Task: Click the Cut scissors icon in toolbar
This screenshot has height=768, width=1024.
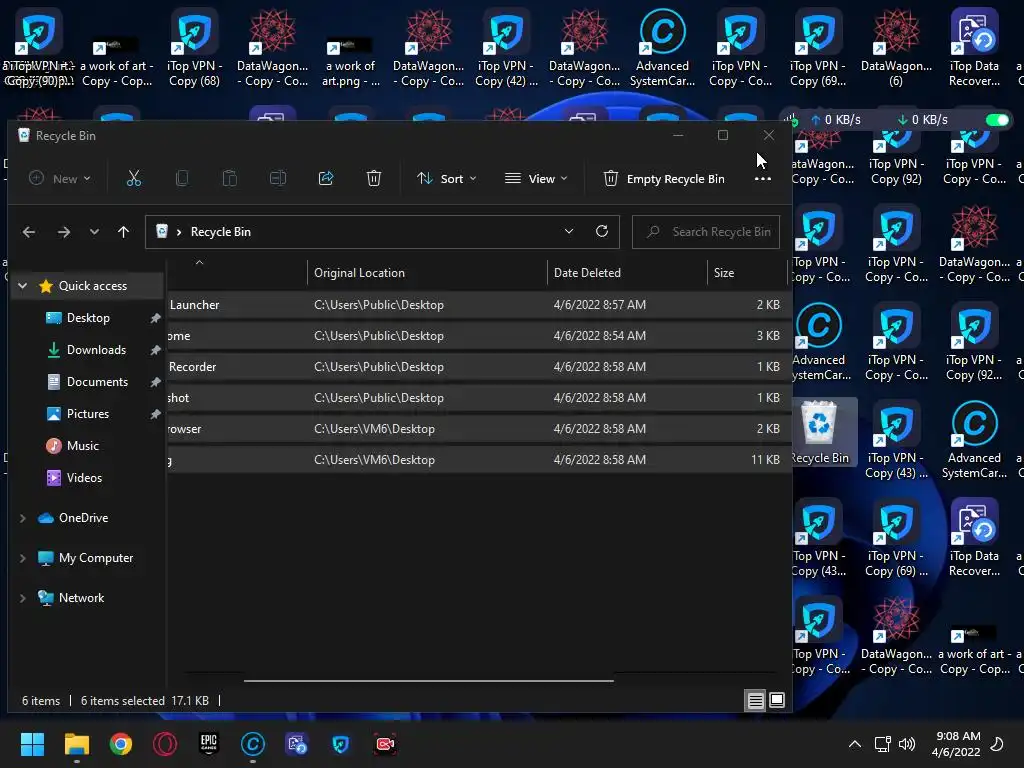Action: coord(133,178)
